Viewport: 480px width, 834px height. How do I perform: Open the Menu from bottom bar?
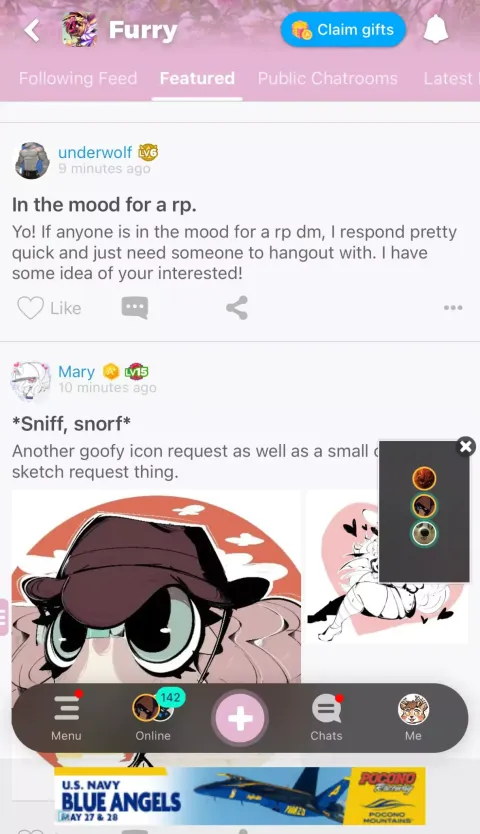tap(66, 718)
